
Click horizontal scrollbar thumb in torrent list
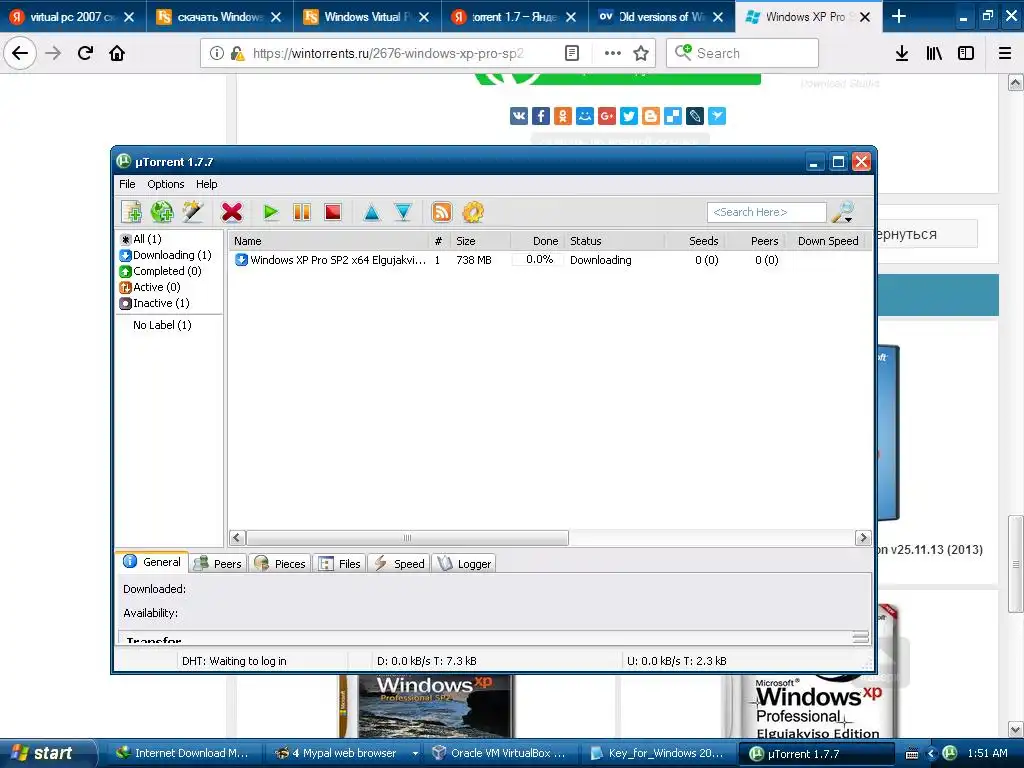click(407, 538)
